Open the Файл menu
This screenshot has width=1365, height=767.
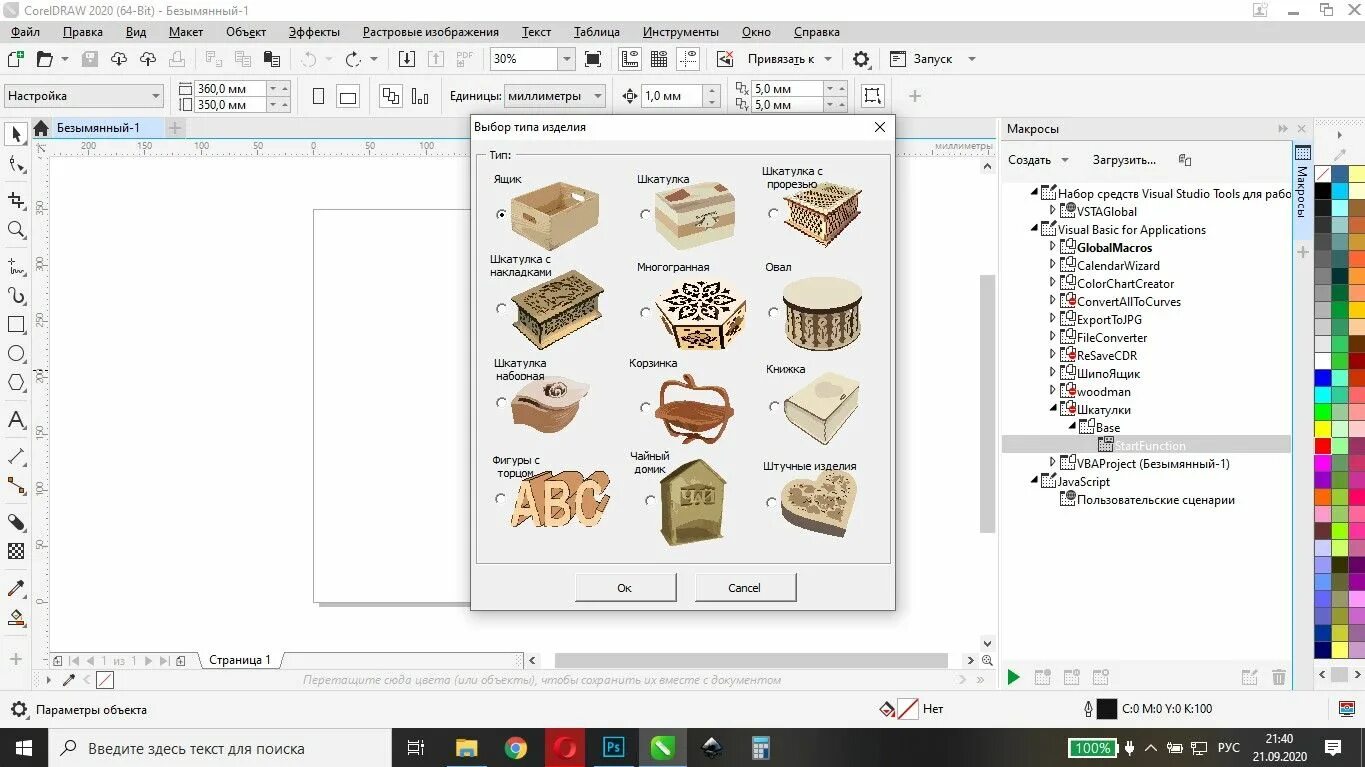(x=26, y=32)
